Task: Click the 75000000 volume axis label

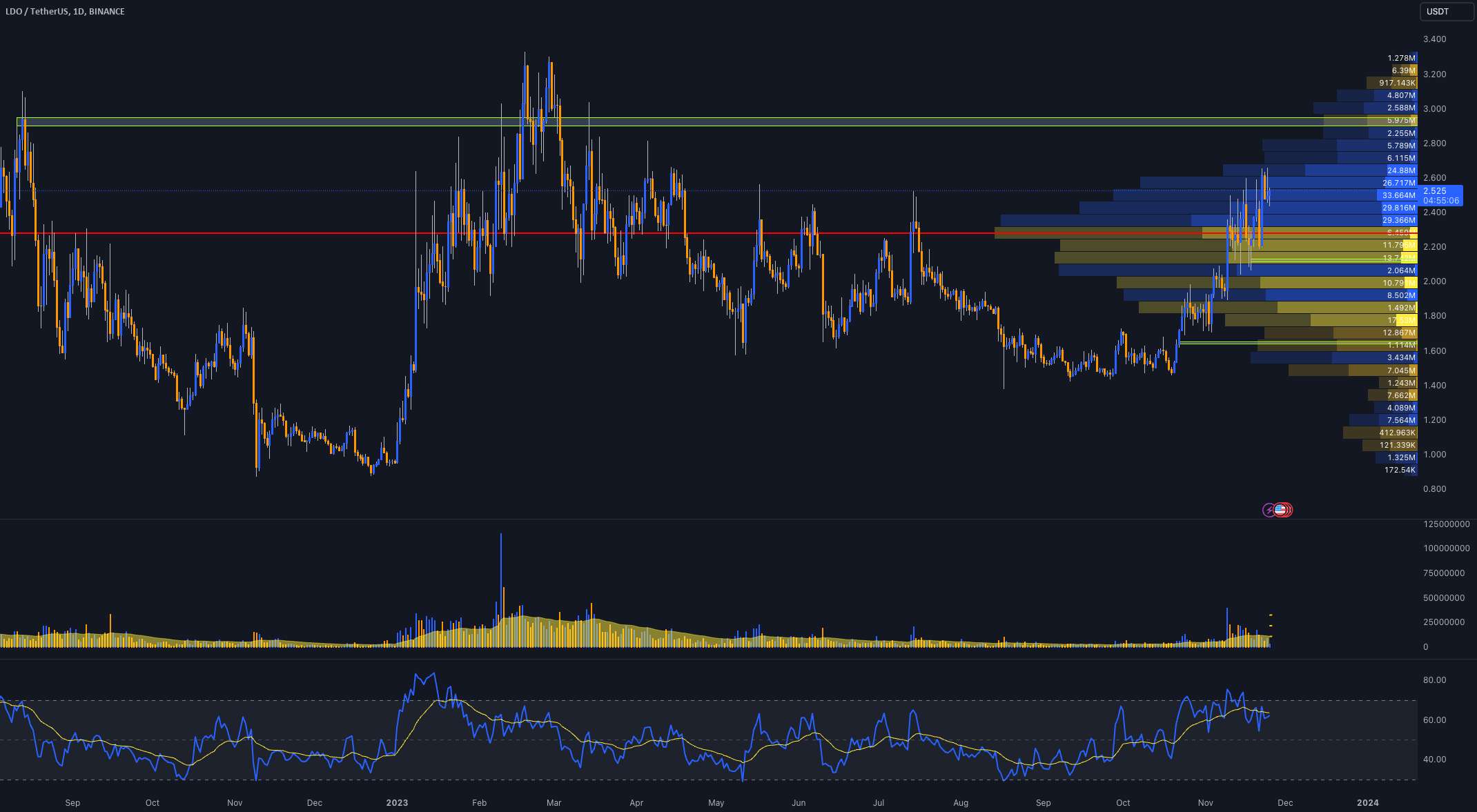Action: (x=1444, y=573)
